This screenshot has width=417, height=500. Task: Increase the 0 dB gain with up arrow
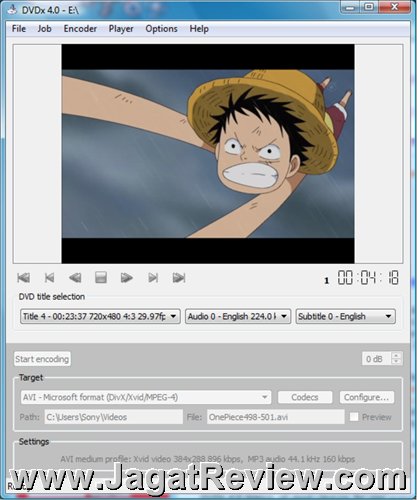coord(396,355)
